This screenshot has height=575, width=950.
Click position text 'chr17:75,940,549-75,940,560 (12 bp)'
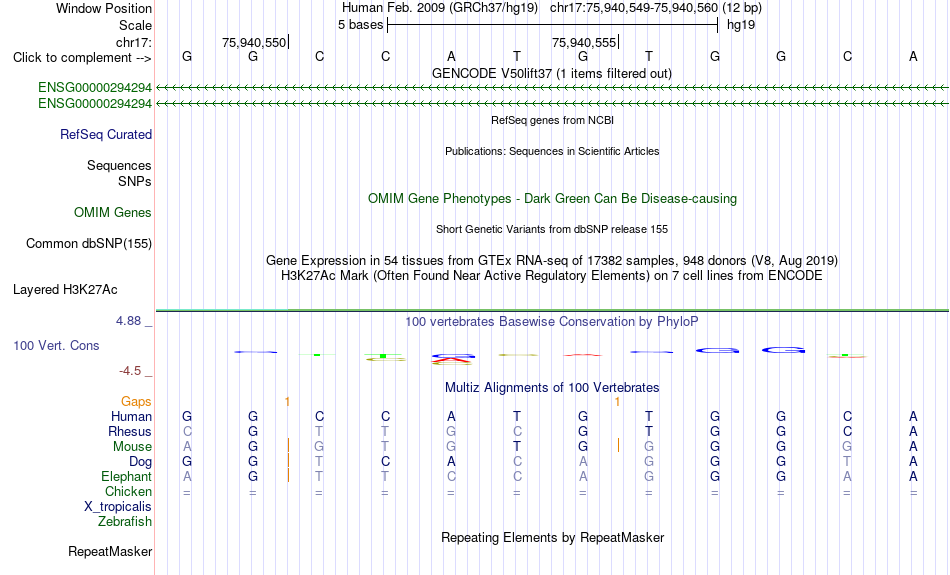656,8
